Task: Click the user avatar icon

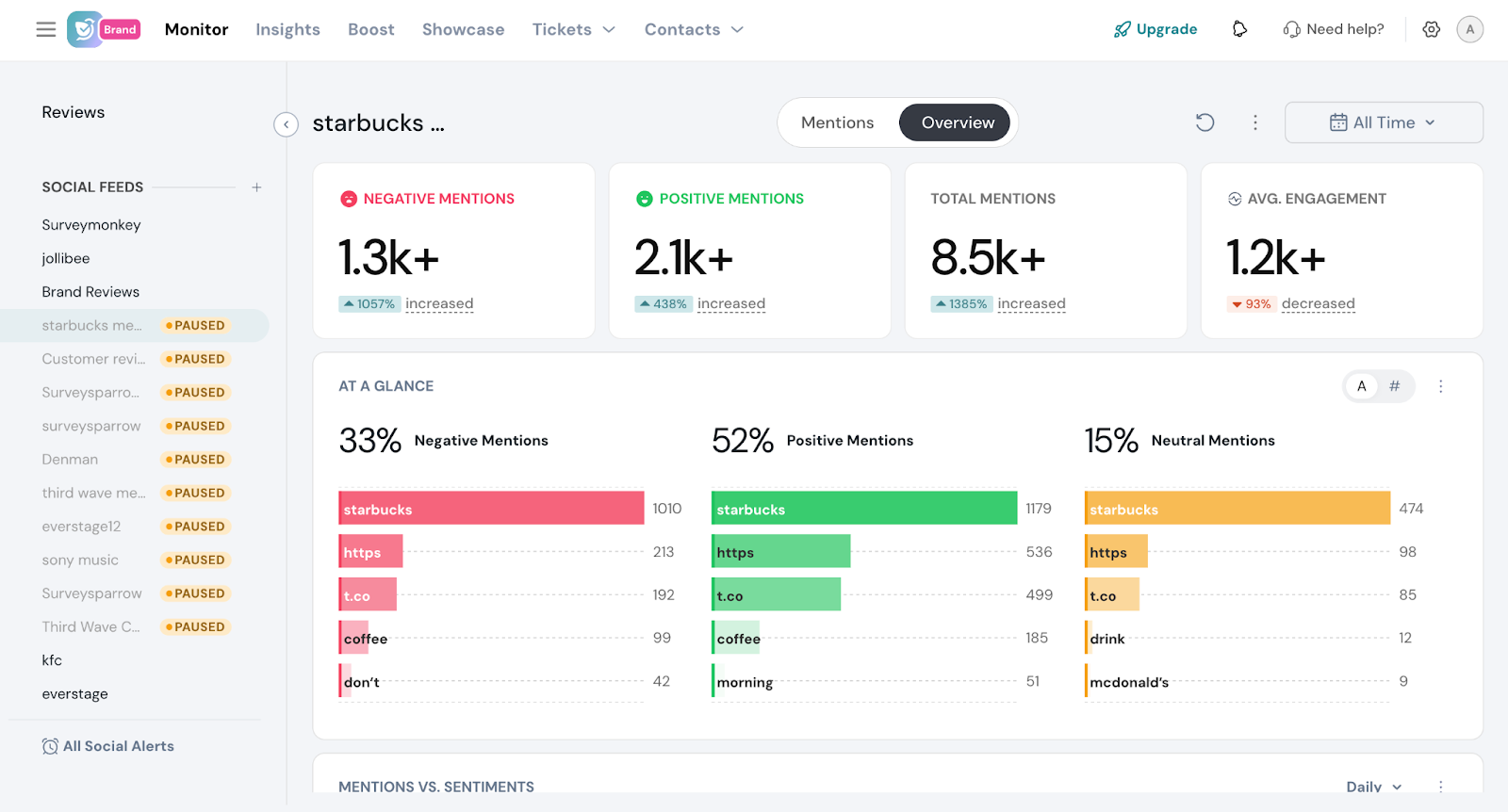Action: pyautogui.click(x=1469, y=29)
